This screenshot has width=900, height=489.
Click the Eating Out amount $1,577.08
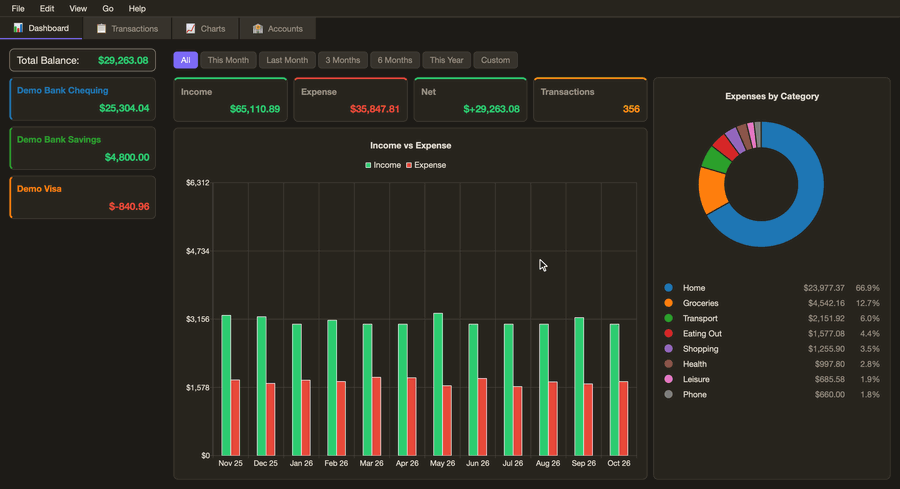point(826,333)
